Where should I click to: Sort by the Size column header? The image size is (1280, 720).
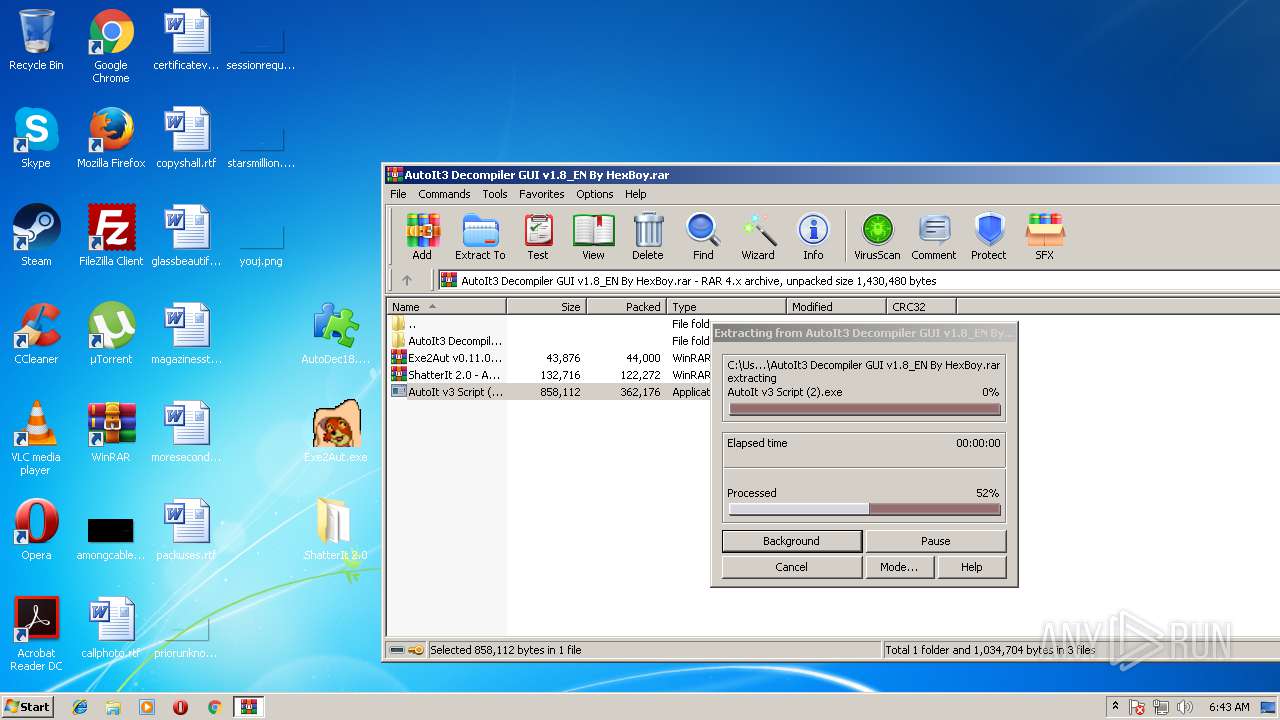(546, 307)
